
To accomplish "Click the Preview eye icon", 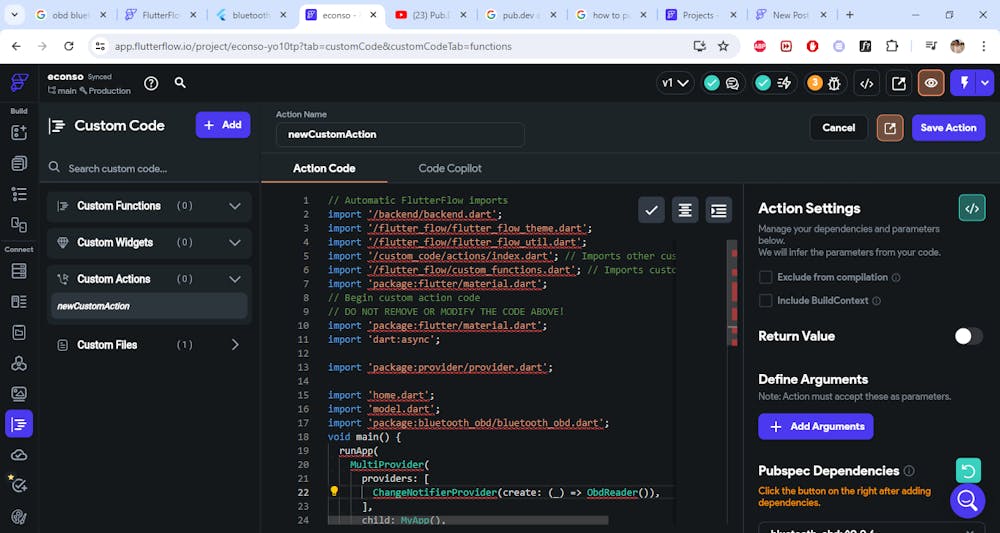I will coord(931,83).
